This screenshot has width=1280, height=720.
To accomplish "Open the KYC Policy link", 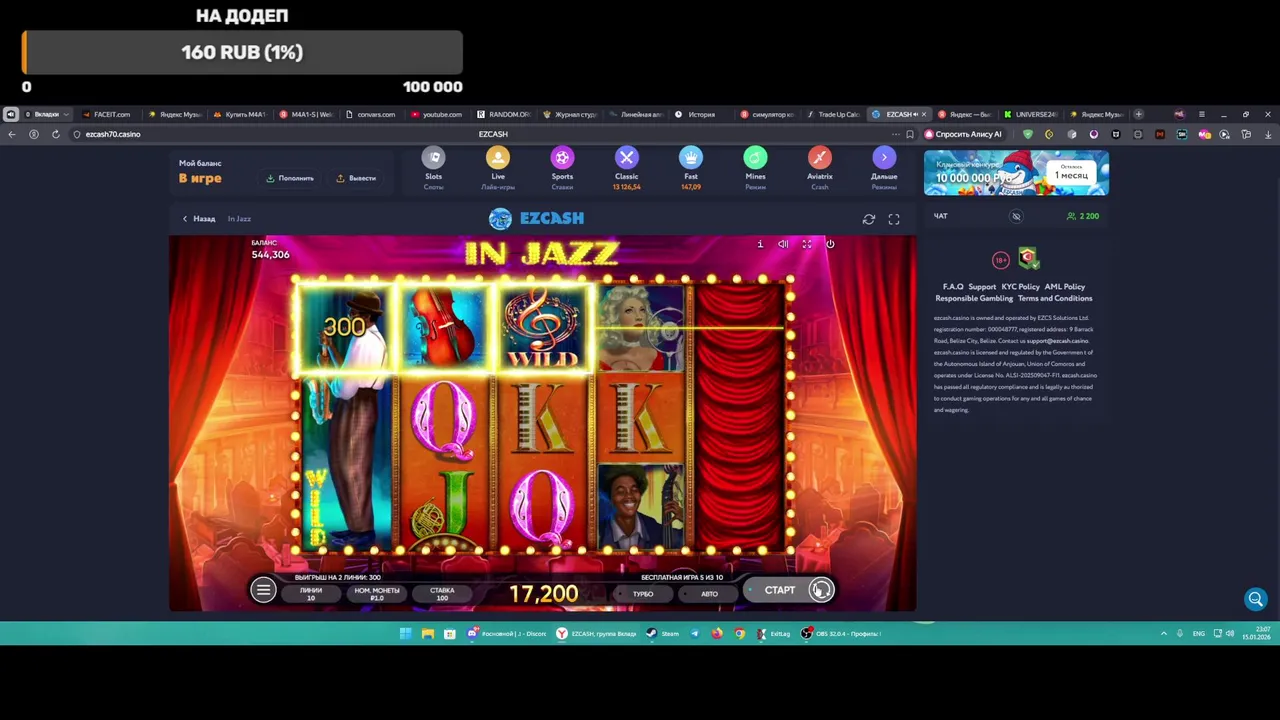I will tap(1021, 287).
